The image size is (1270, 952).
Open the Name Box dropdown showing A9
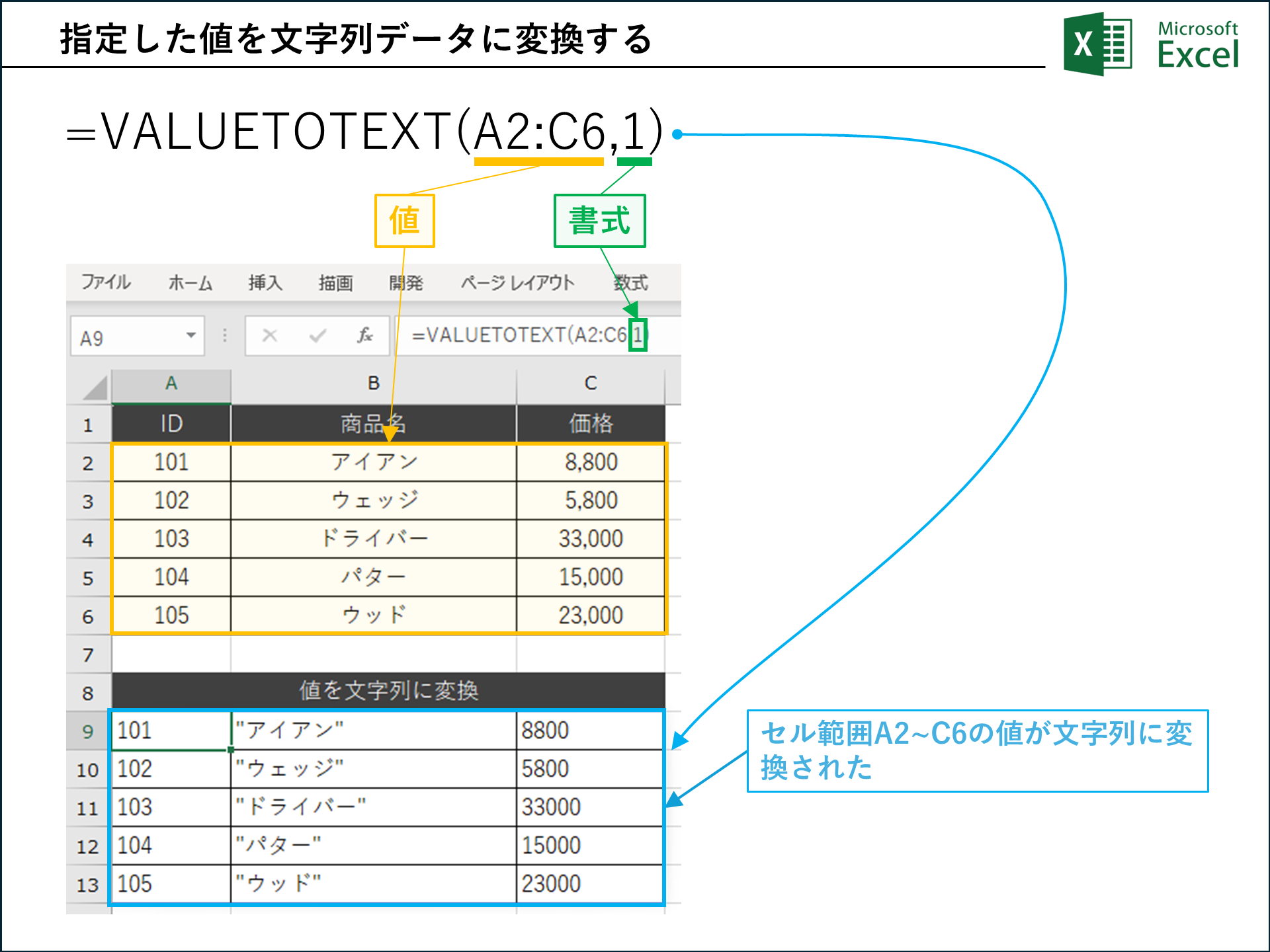(190, 336)
